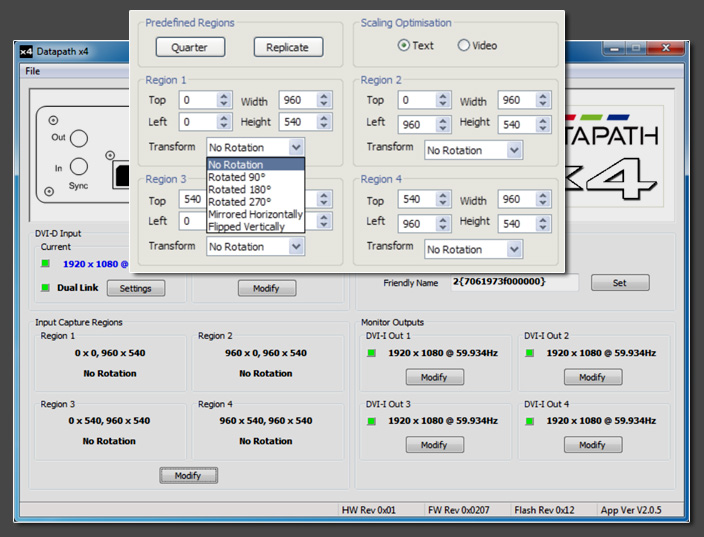Open the File menu
The image size is (704, 537).
click(33, 71)
